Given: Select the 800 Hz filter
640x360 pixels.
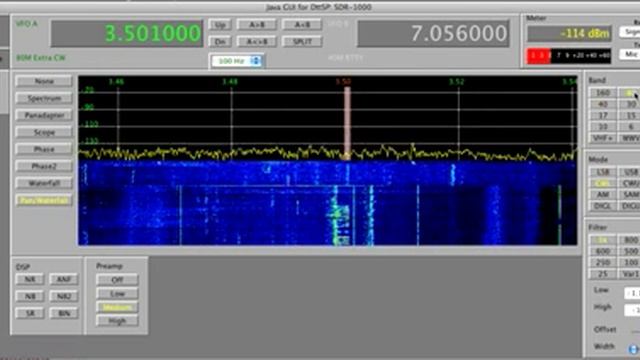Looking at the screenshot, I should pos(630,240).
